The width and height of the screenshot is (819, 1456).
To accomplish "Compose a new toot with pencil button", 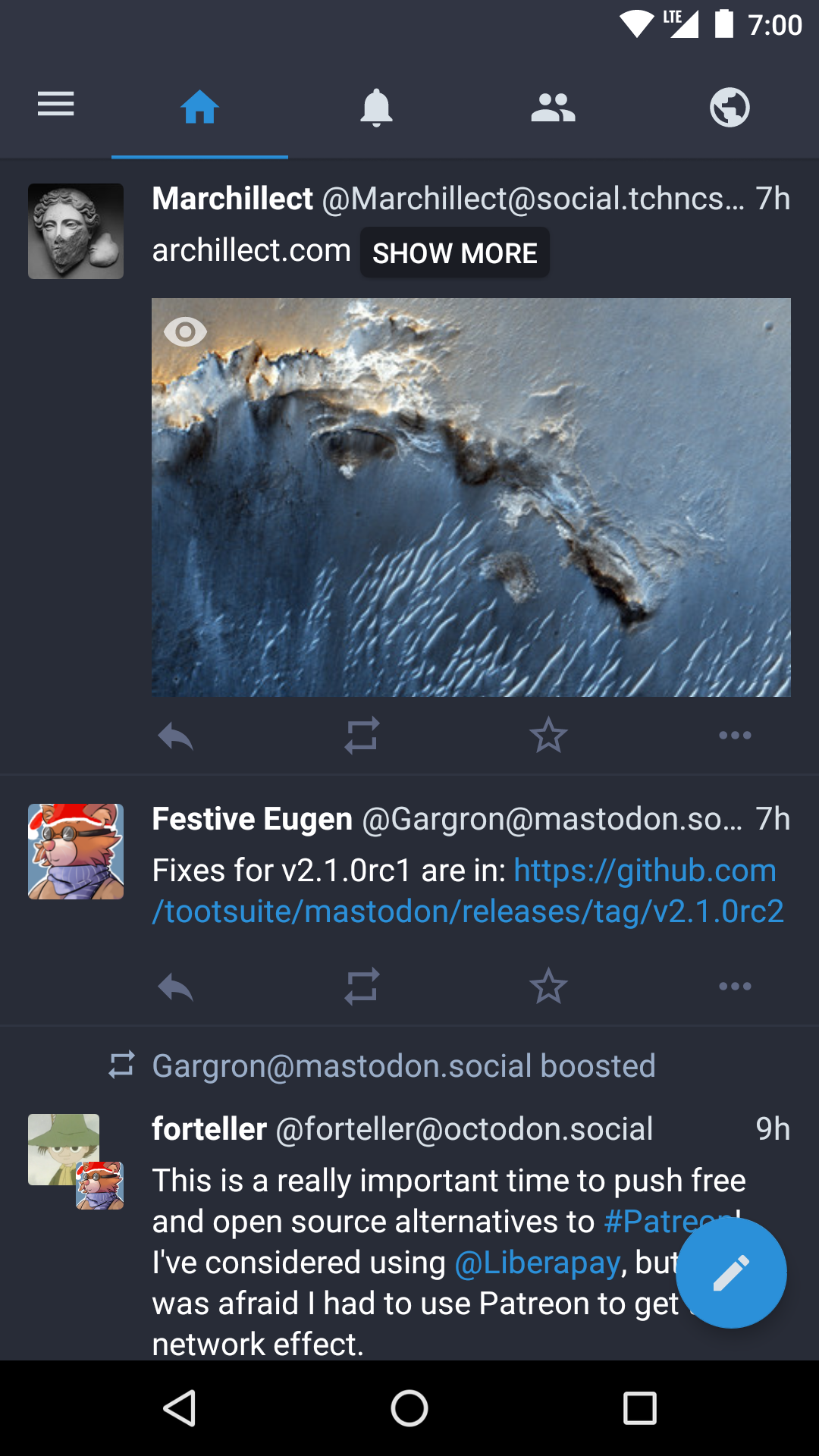I will (x=731, y=1273).
